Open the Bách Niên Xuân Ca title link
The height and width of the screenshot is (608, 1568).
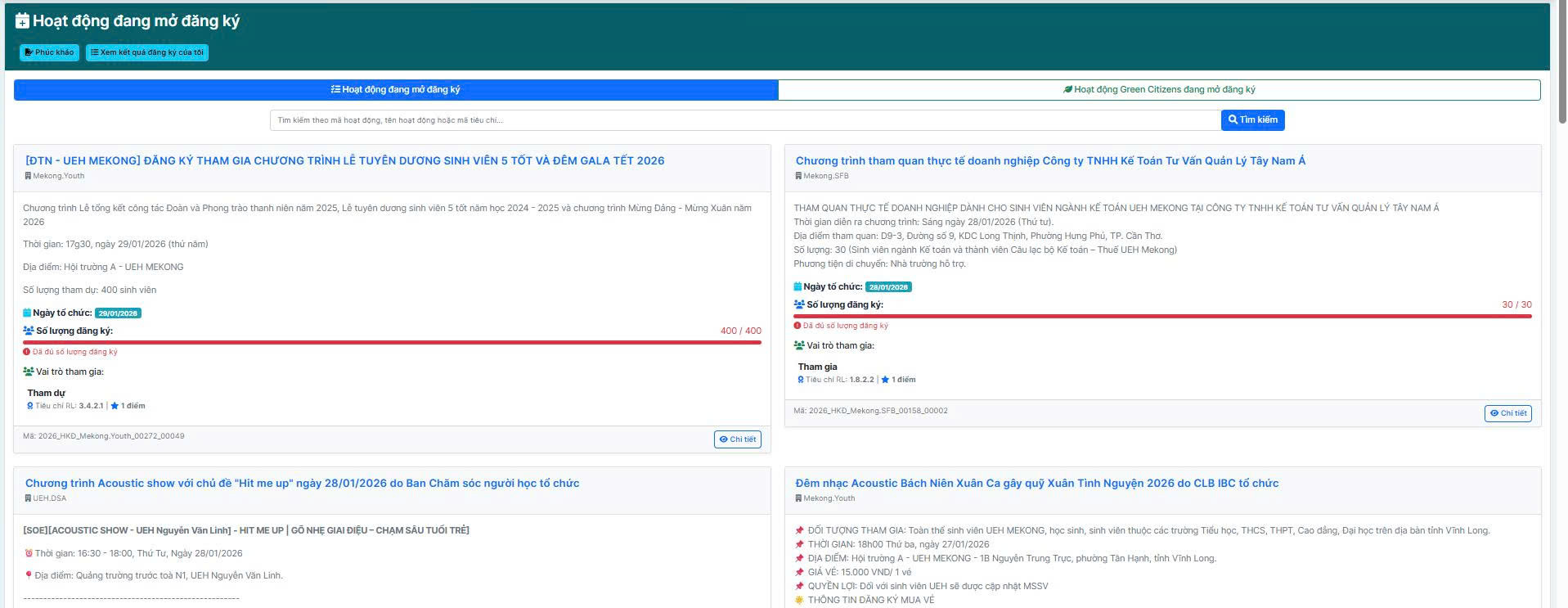(x=1036, y=484)
